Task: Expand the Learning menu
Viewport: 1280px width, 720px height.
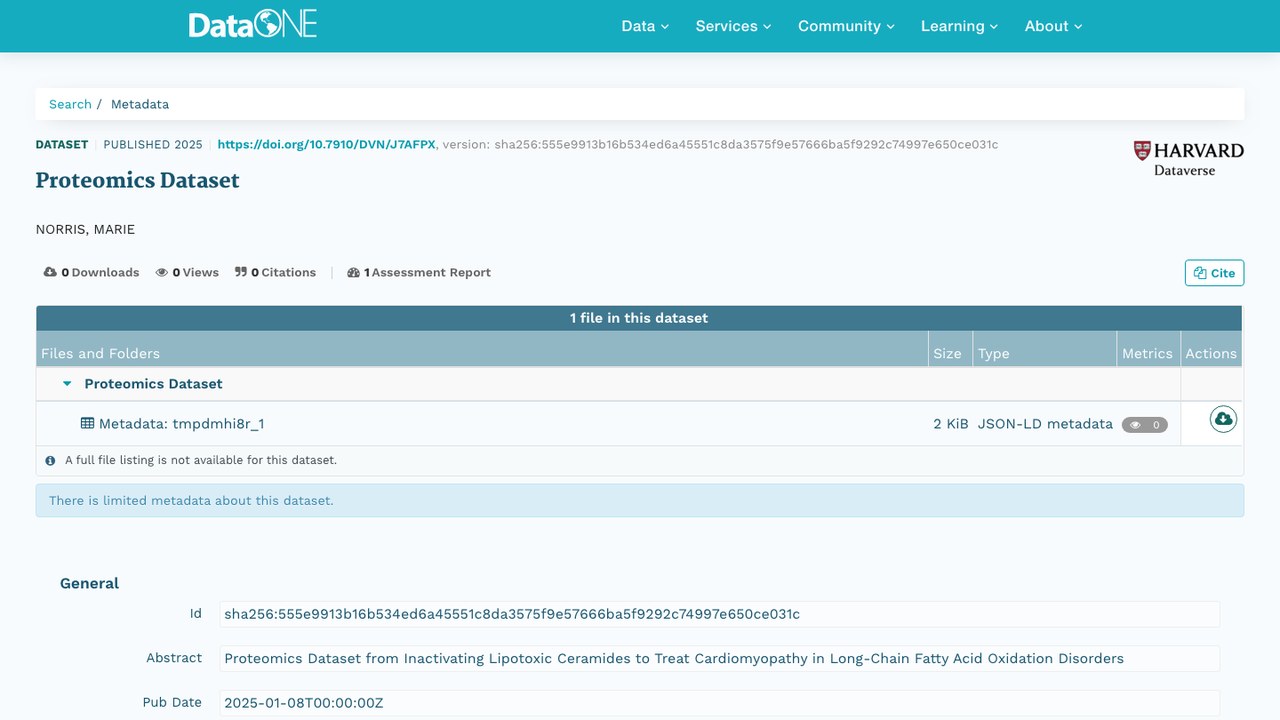Action: [960, 26]
